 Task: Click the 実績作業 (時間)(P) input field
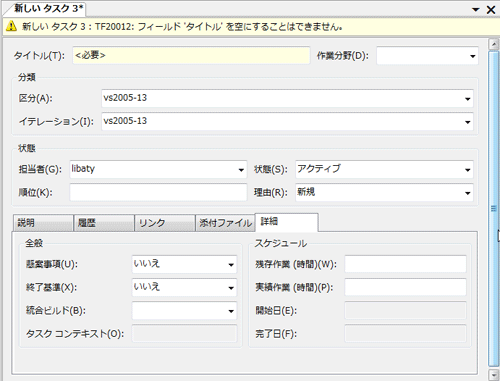click(405, 287)
